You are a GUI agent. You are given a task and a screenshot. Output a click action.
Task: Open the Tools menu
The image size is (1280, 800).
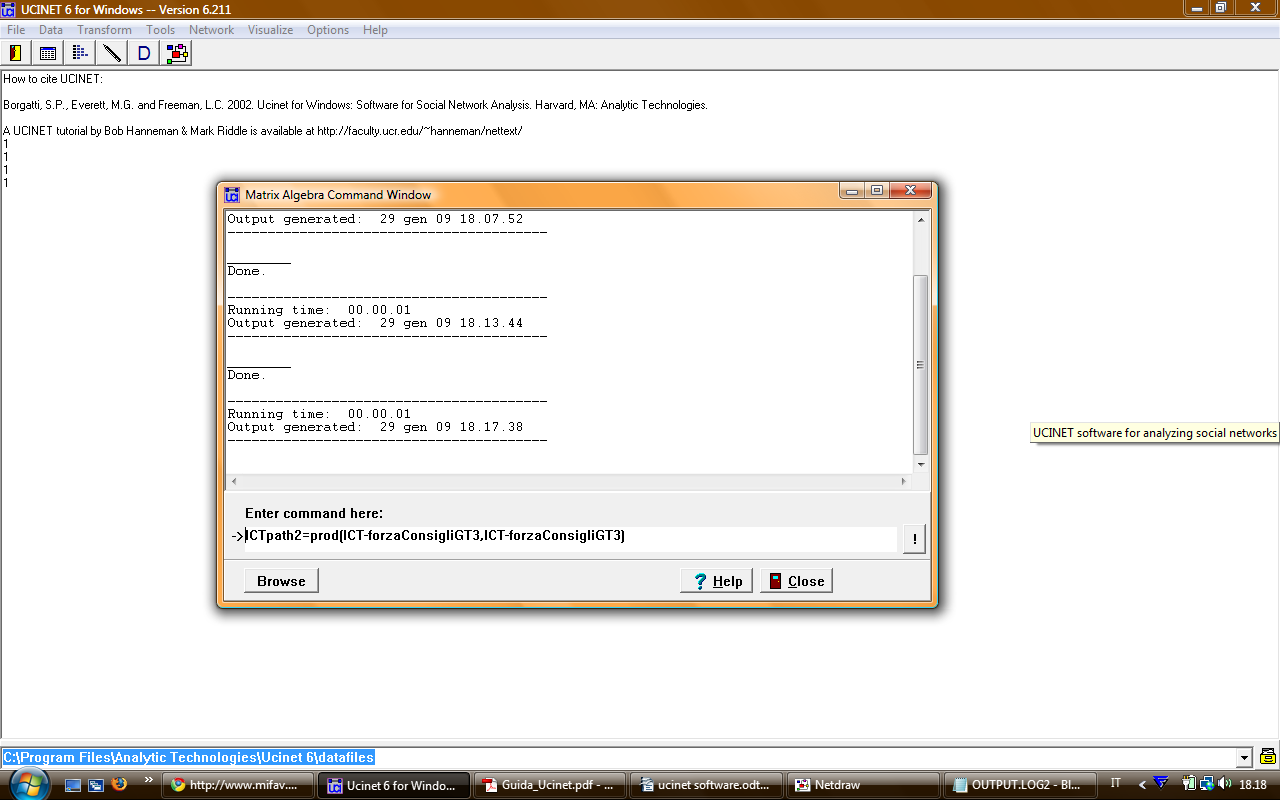[x=160, y=30]
